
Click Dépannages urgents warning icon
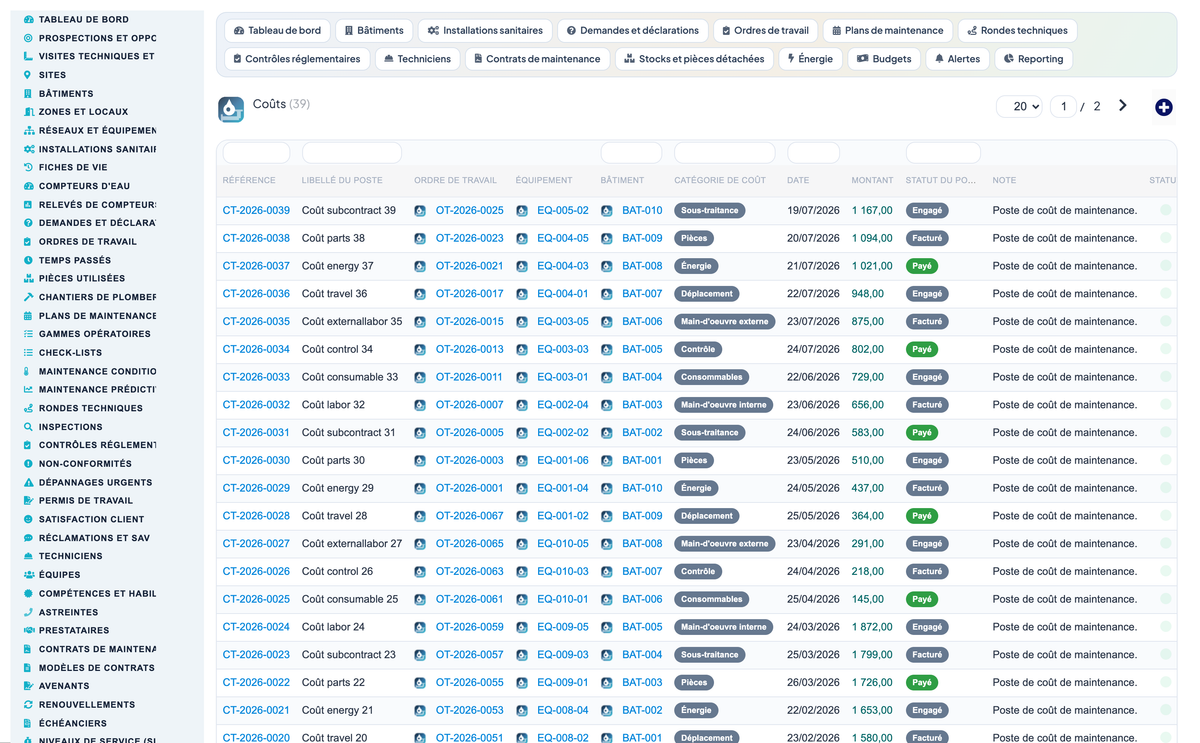(28, 482)
